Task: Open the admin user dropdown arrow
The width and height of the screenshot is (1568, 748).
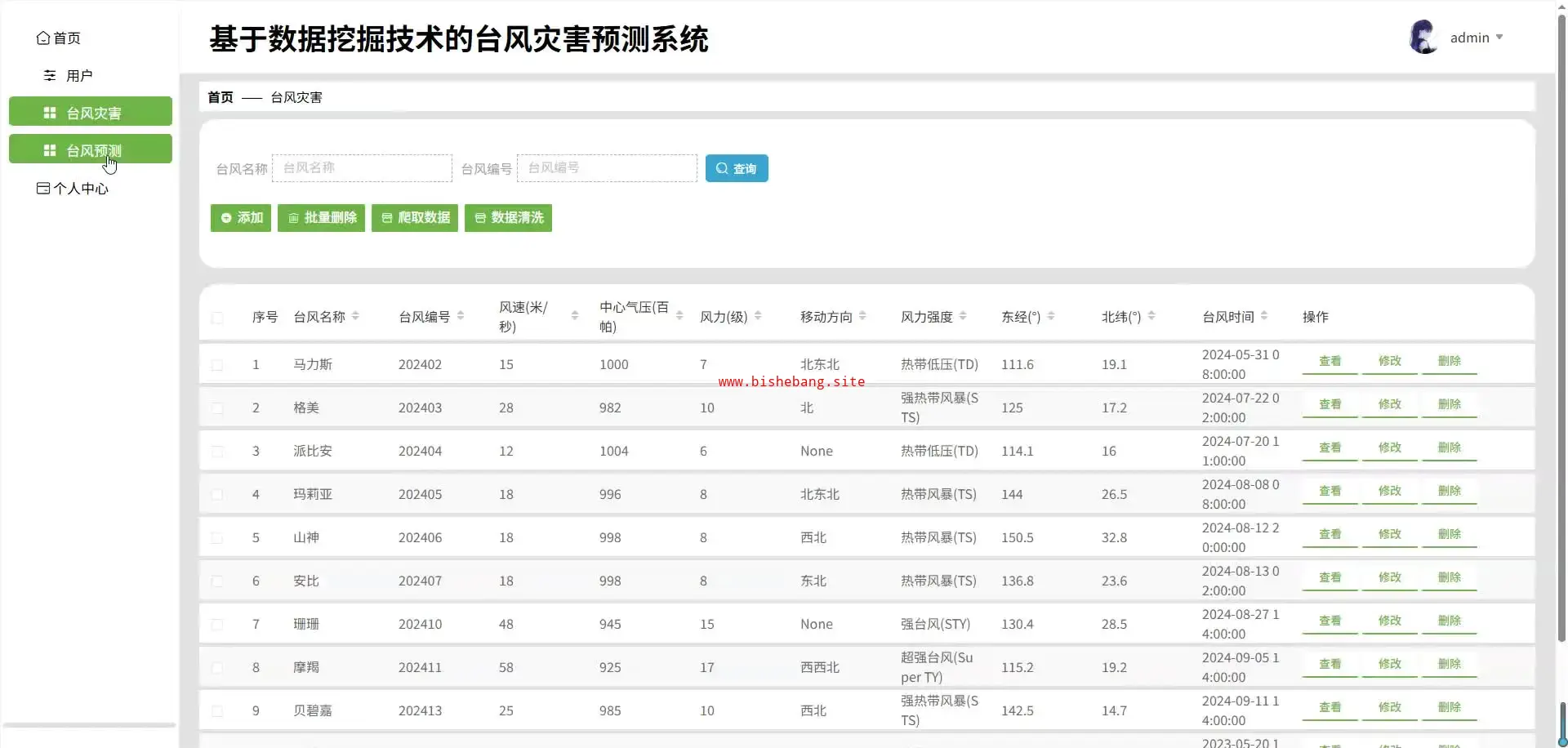Action: (x=1499, y=38)
